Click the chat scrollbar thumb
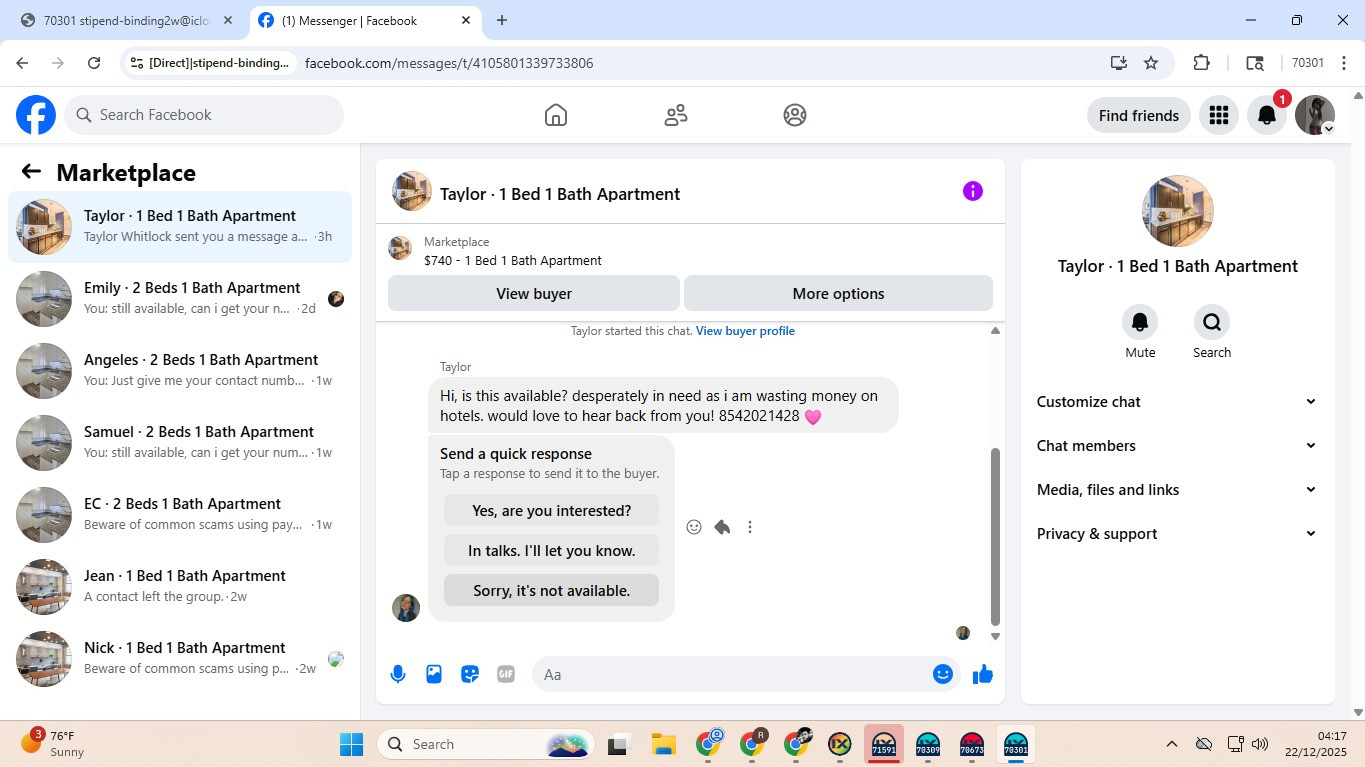This screenshot has height=767, width=1365. tap(995, 536)
